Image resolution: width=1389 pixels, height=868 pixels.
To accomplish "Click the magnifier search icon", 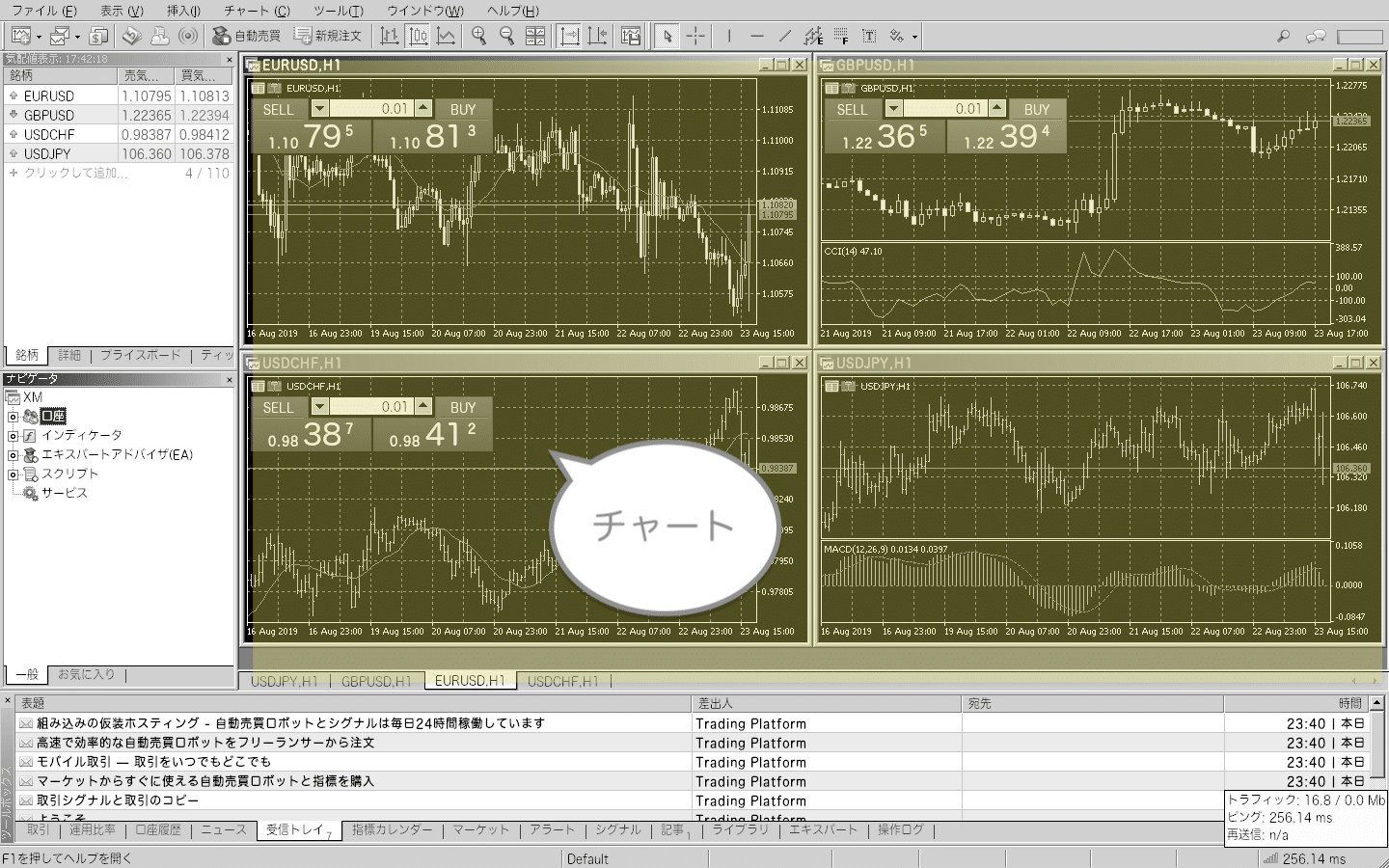I will (x=1283, y=37).
